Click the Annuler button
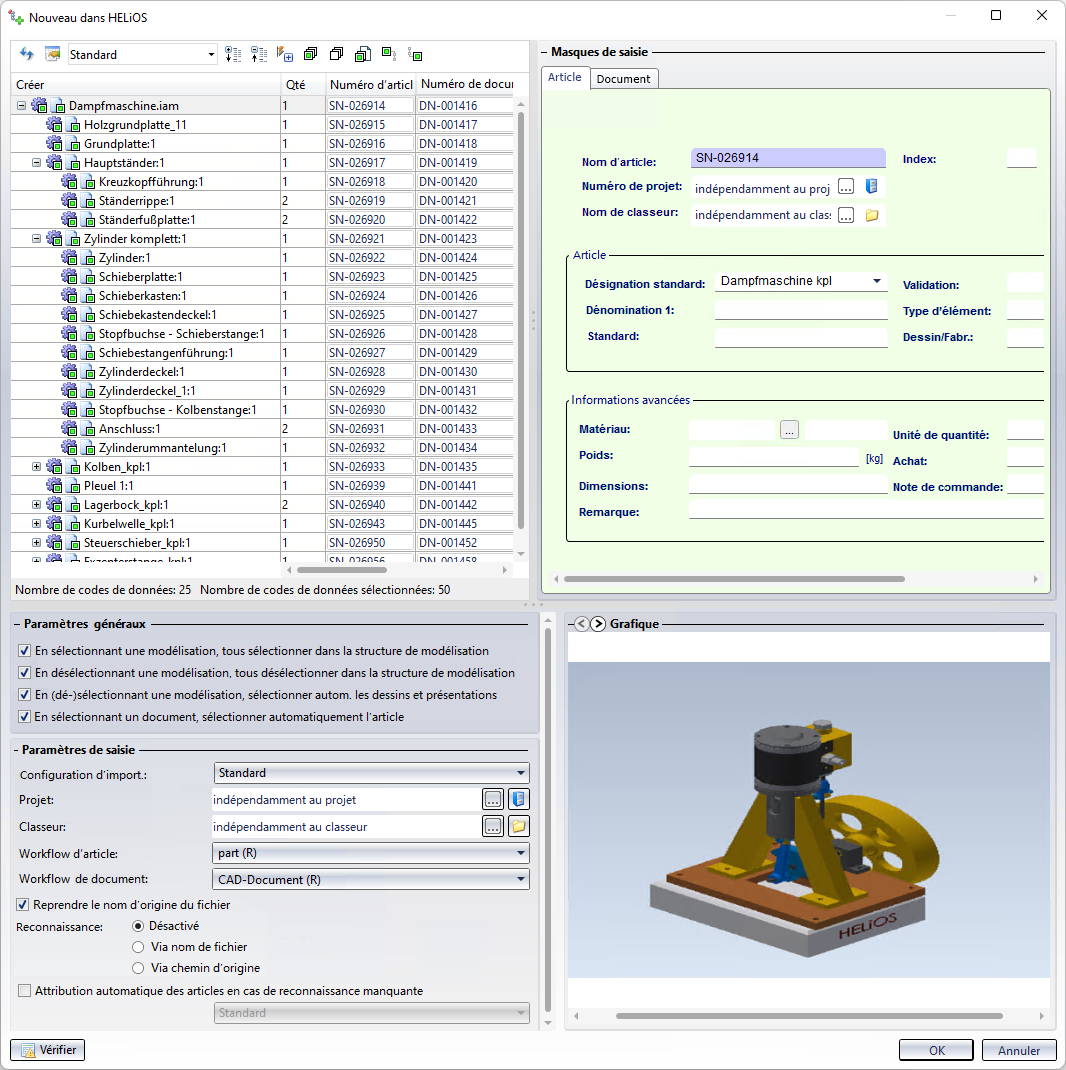 click(1019, 1050)
